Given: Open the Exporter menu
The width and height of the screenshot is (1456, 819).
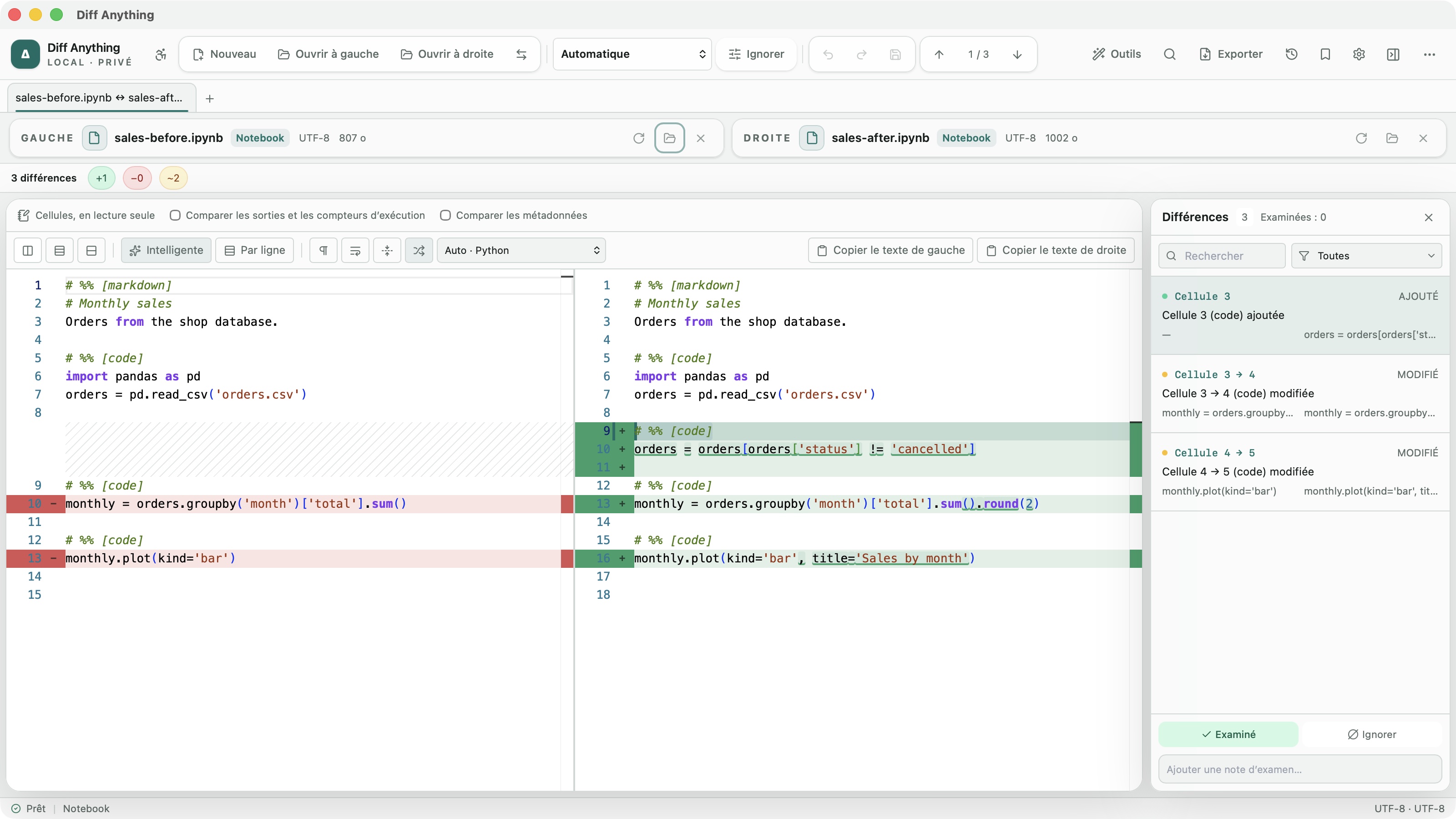Looking at the screenshot, I should (1230, 54).
